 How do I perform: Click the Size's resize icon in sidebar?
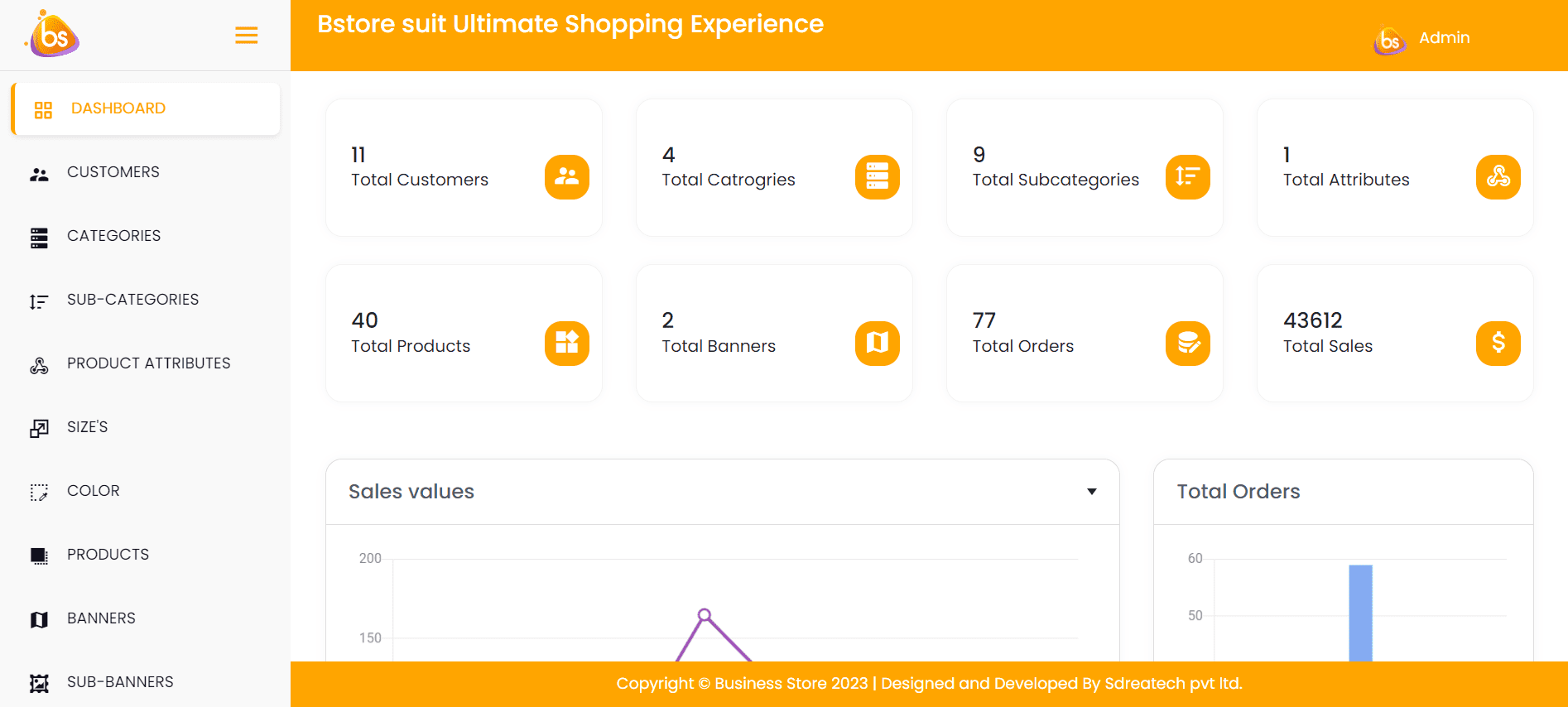pyautogui.click(x=39, y=428)
